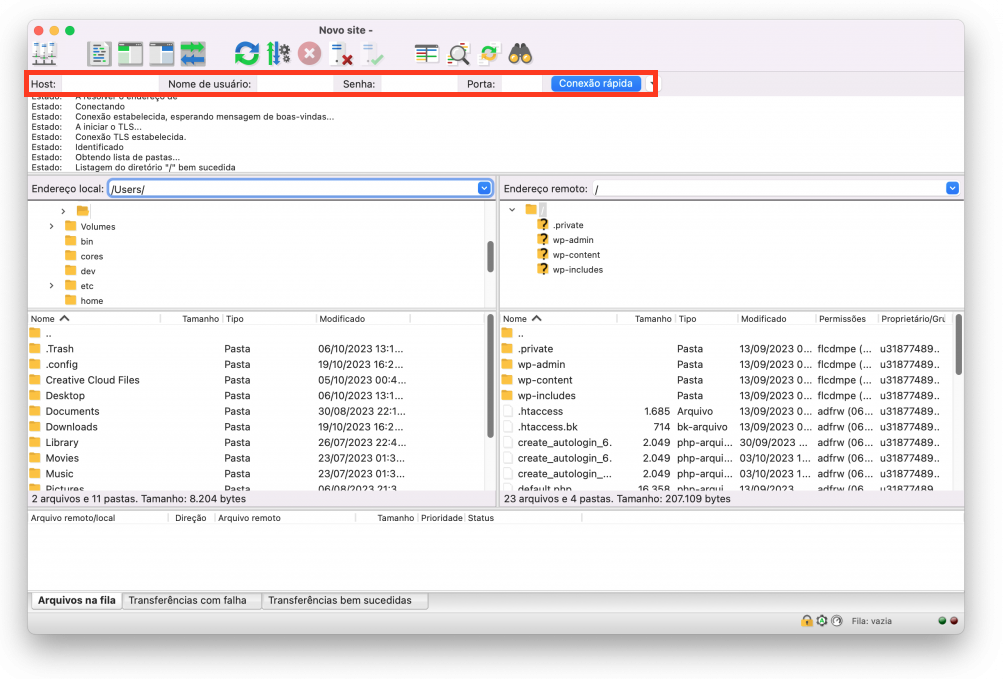Search for files with the binoculars icon

(x=520, y=54)
